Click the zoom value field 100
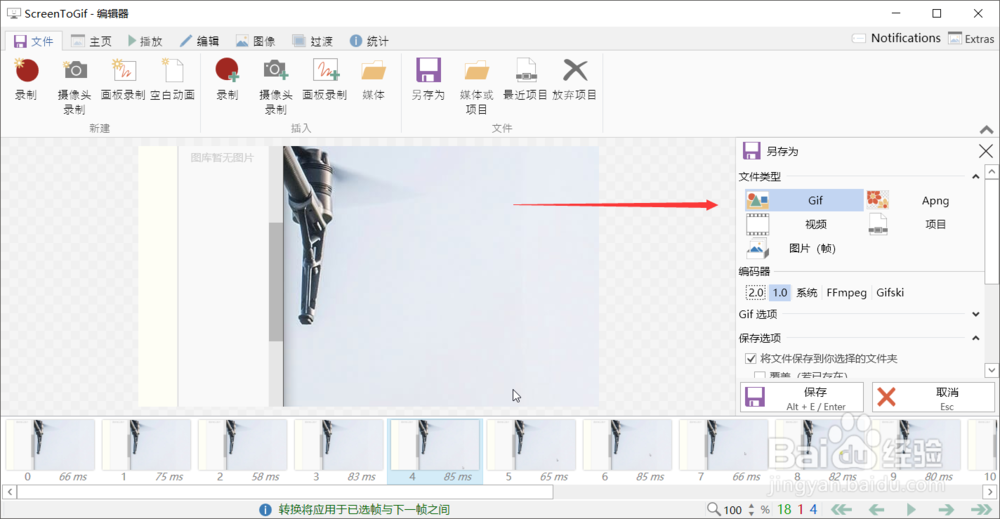Viewport: 1000px width, 519px height. (x=733, y=509)
